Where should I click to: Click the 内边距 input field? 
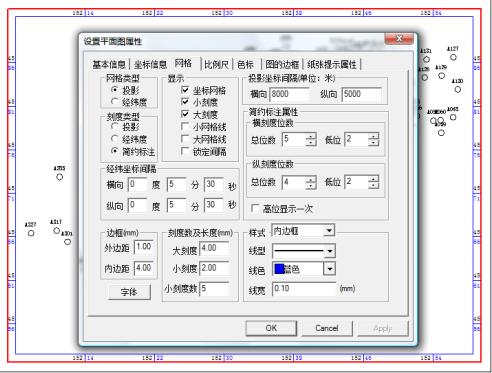[x=144, y=268]
